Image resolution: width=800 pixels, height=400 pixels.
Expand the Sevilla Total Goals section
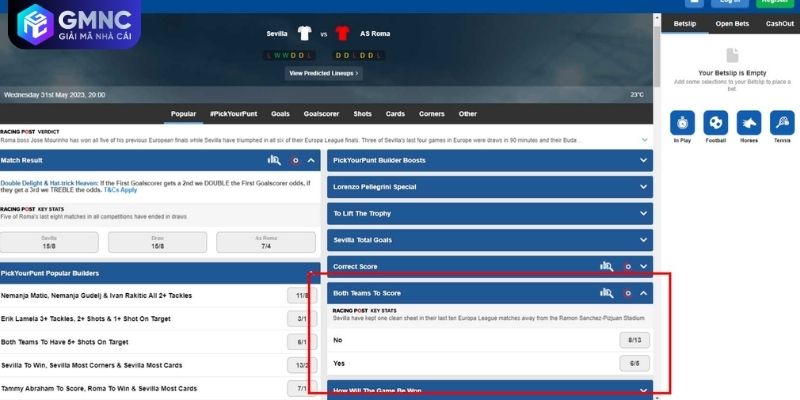(x=490, y=240)
